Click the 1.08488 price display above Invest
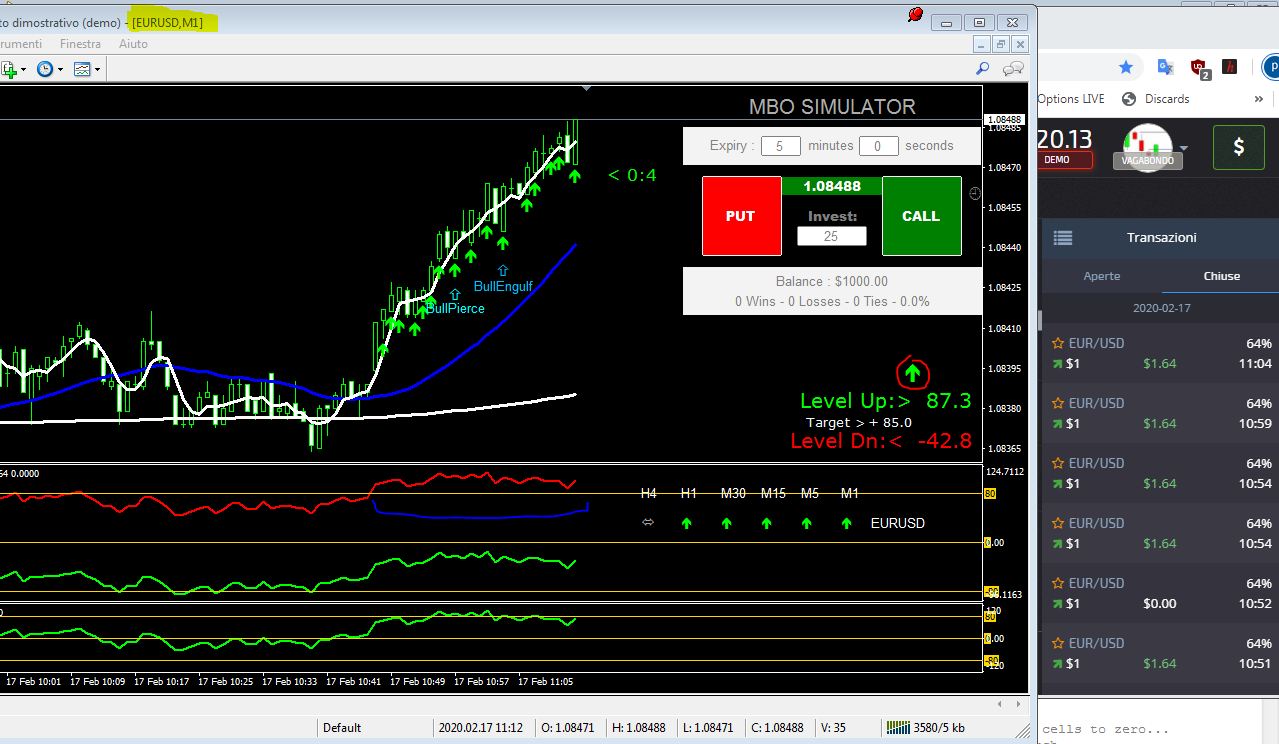This screenshot has height=744, width=1279. (832, 186)
